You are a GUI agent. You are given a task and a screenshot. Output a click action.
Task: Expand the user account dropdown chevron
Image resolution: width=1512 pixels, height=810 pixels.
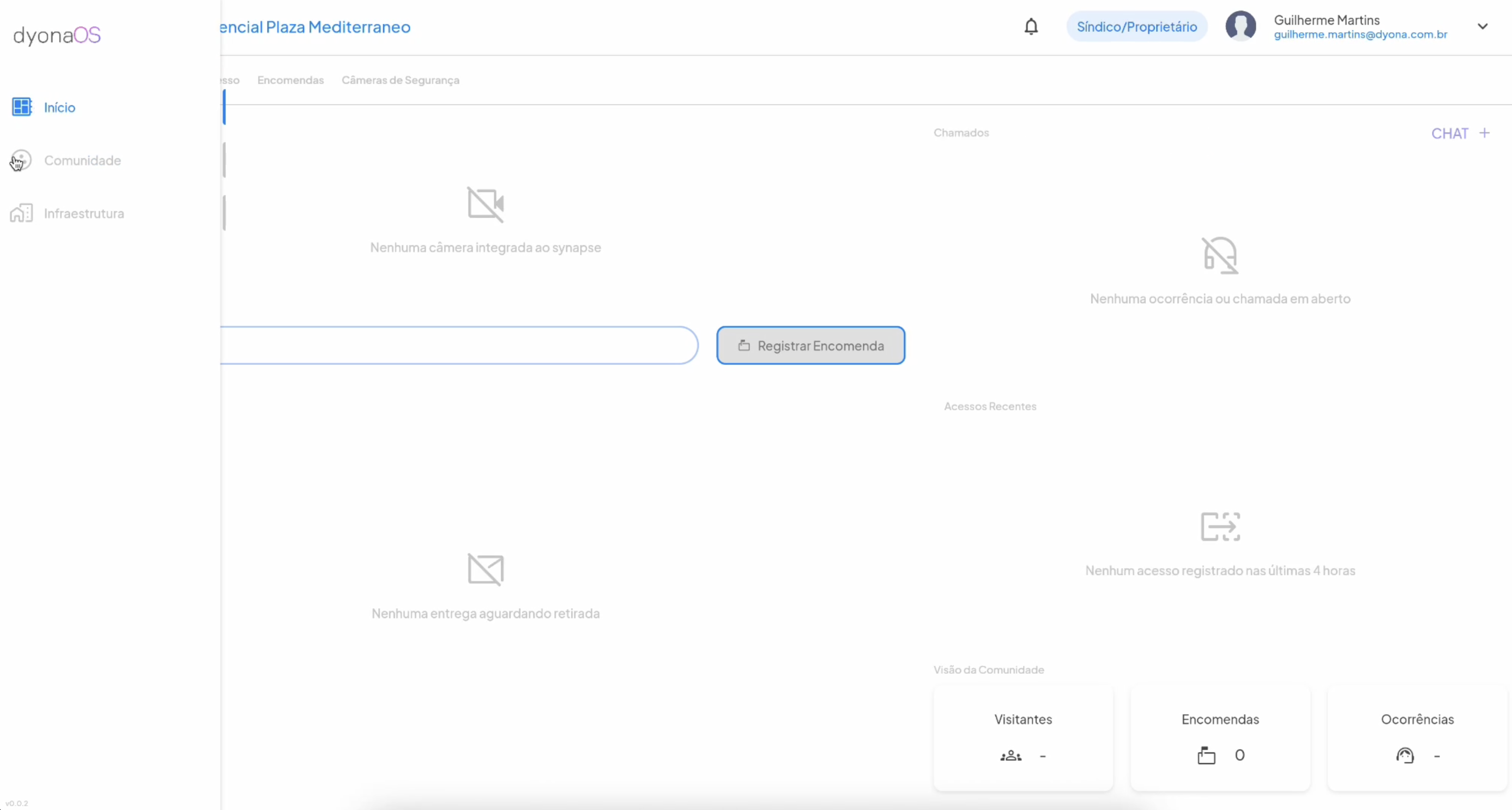tap(1482, 26)
